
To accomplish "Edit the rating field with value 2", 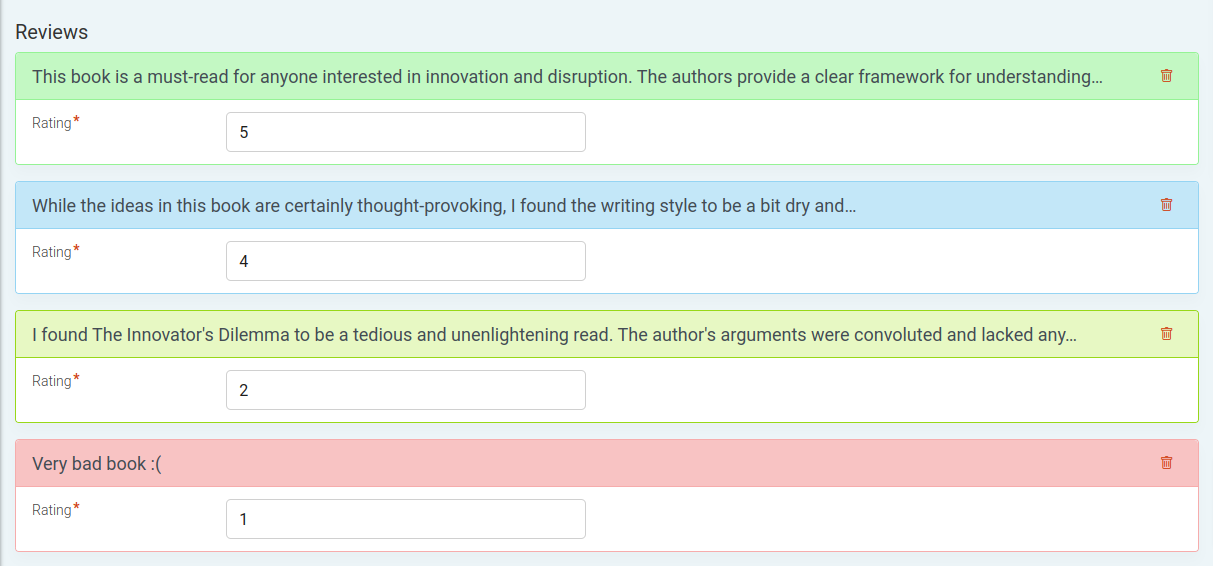I will tap(406, 390).
